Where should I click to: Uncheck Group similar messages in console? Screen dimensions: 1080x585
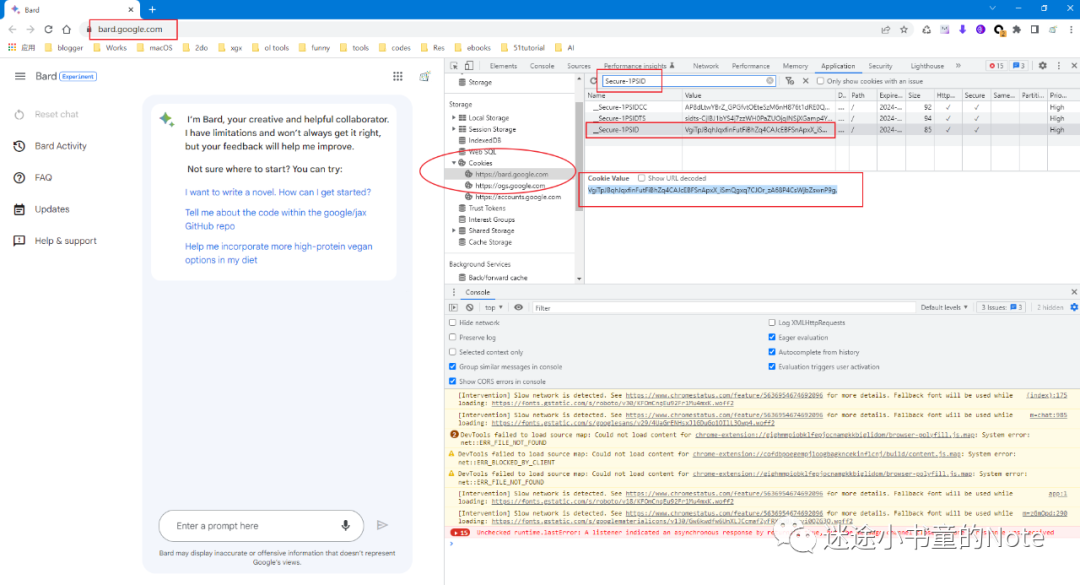(453, 367)
